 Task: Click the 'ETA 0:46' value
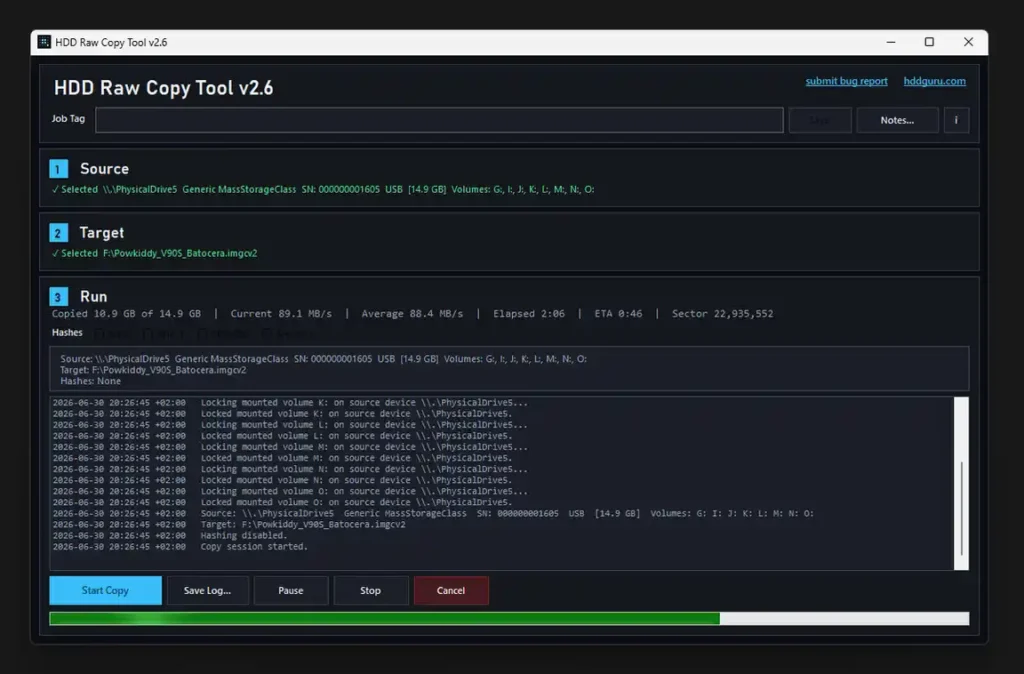pos(618,313)
